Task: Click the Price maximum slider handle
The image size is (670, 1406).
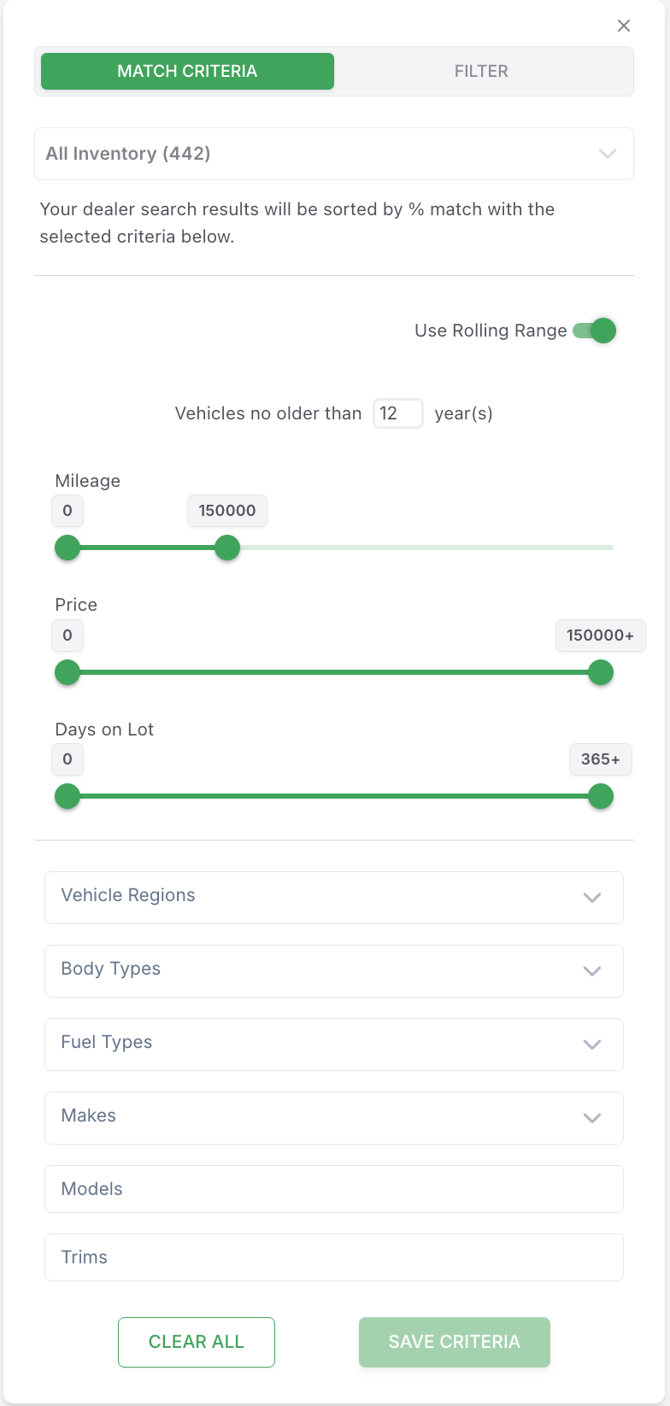Action: [600, 673]
